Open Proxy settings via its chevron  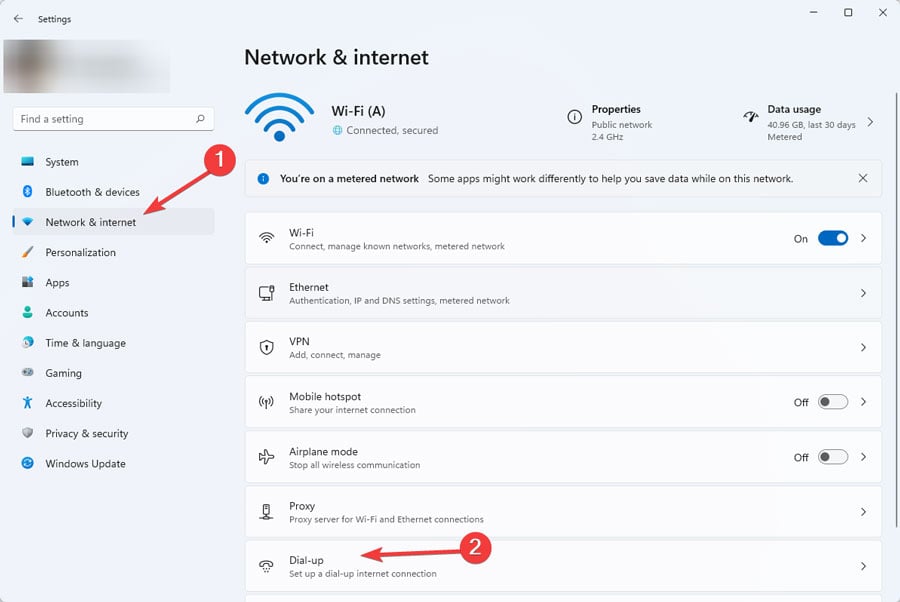[x=863, y=512]
